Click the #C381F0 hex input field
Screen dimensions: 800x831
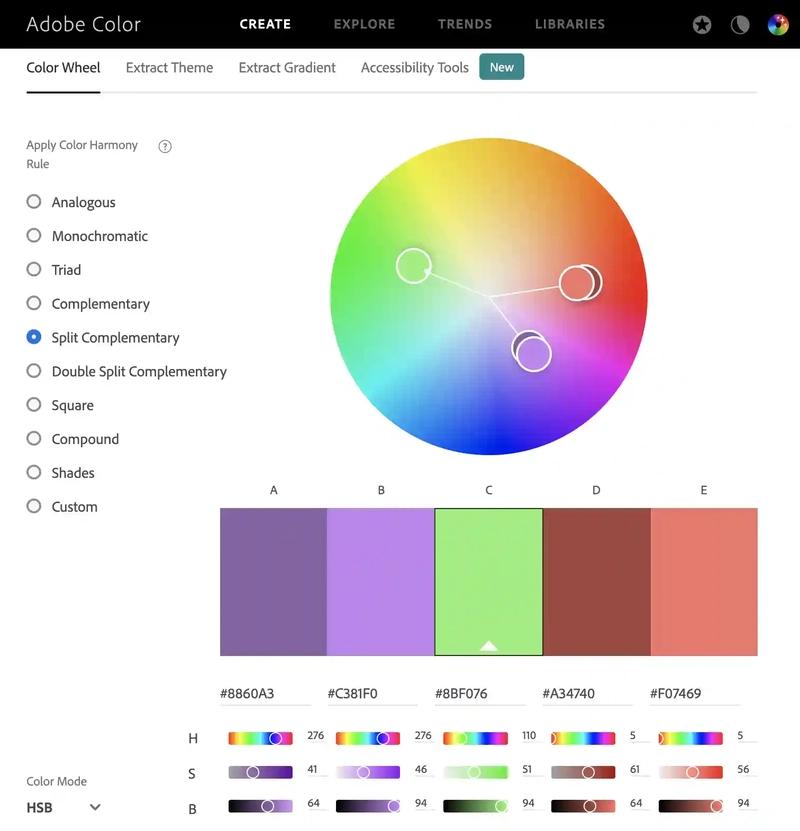pos(372,694)
